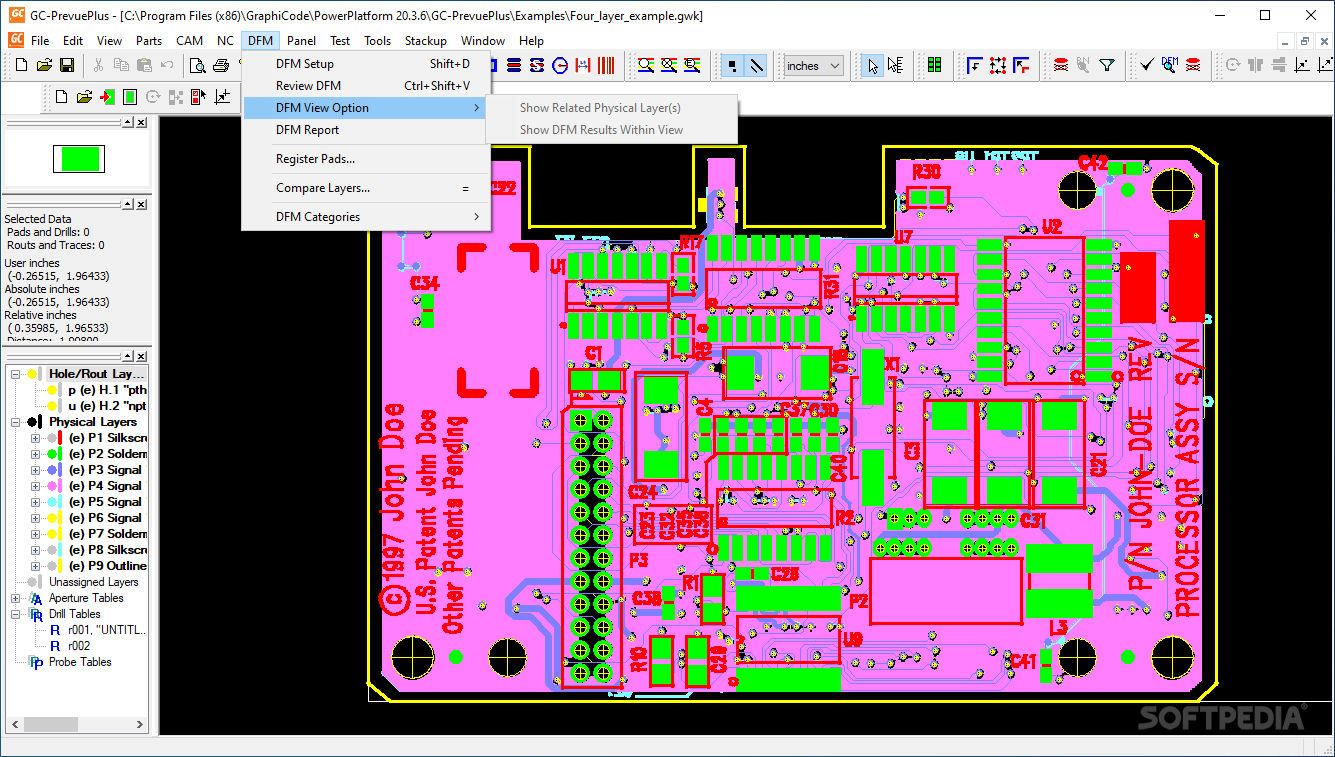Click the Open folder icon in the top toolbar
Image resolution: width=1335 pixels, height=757 pixels.
(x=45, y=66)
